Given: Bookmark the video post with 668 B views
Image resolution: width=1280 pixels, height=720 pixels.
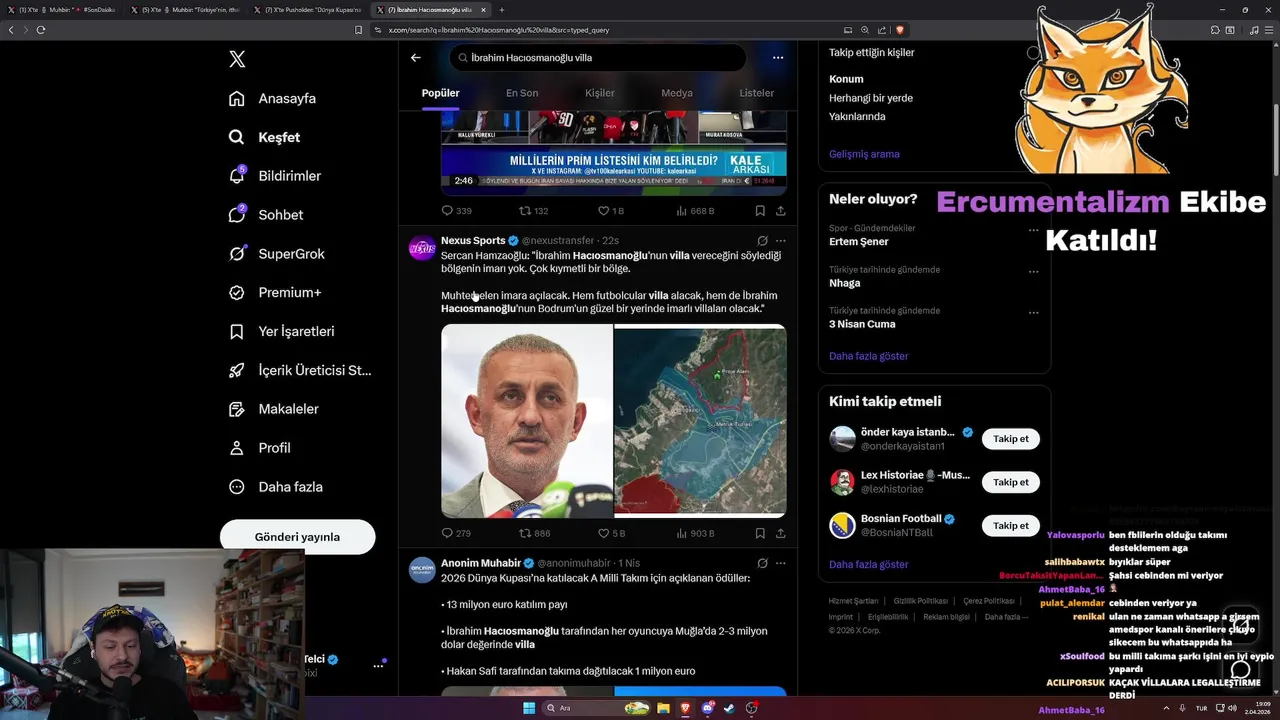Looking at the screenshot, I should tap(760, 211).
